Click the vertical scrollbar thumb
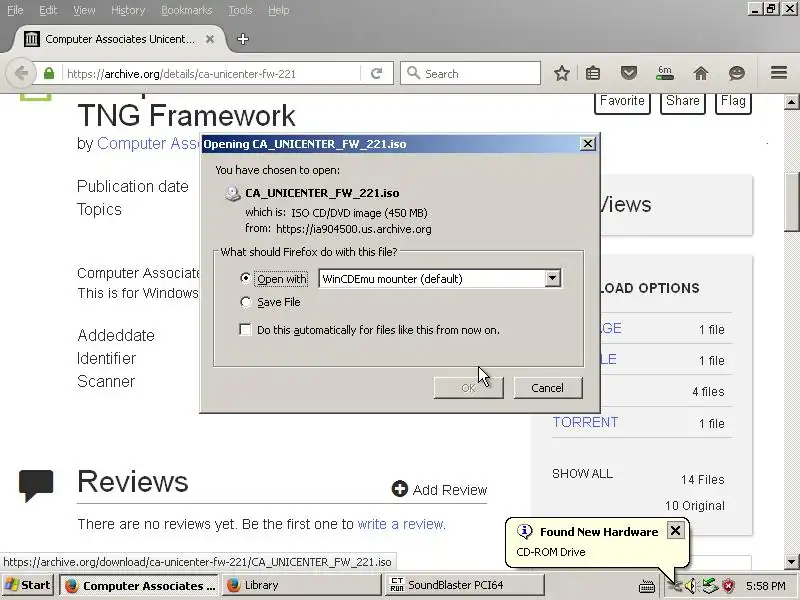Viewport: 800px width, 600px height. pyautogui.click(x=791, y=202)
